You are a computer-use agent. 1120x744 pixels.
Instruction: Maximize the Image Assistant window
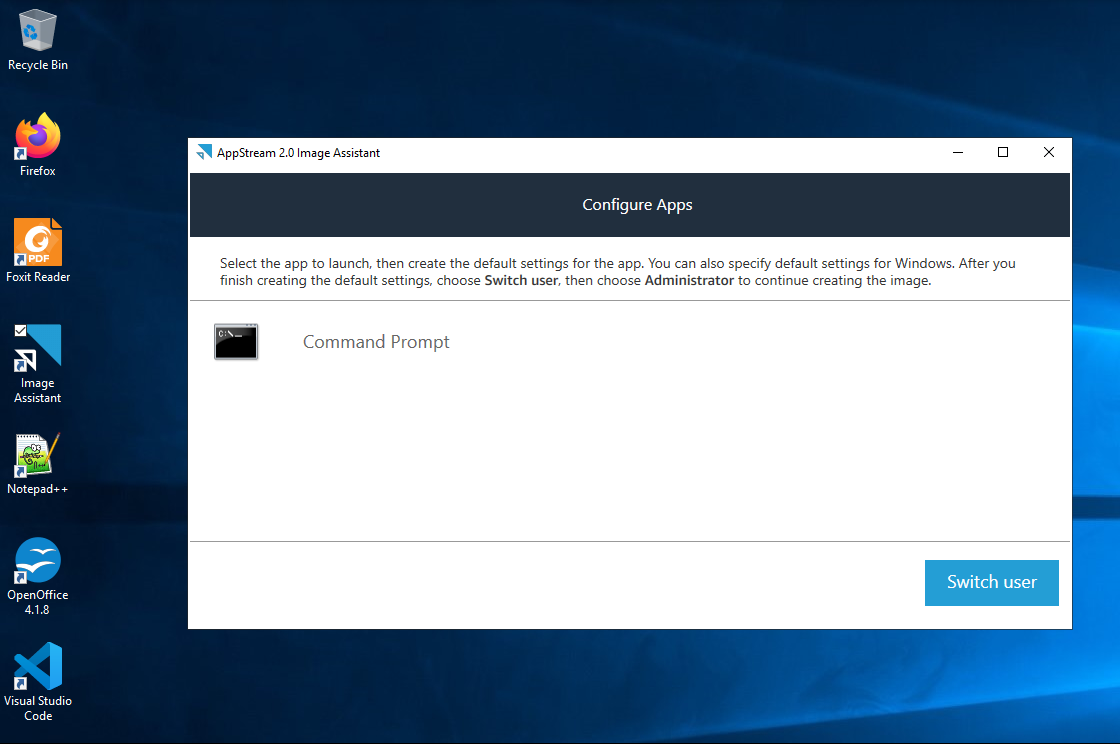pyautogui.click(x=1003, y=152)
